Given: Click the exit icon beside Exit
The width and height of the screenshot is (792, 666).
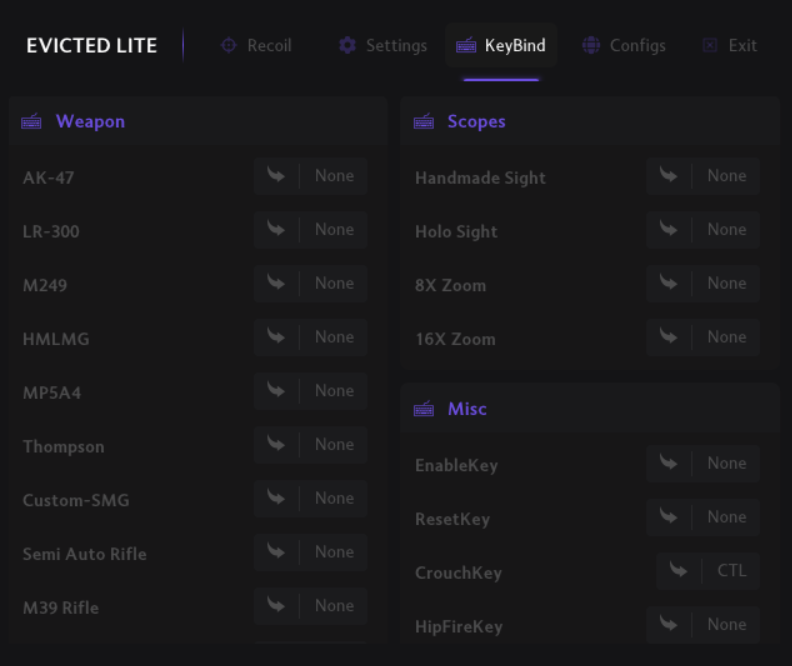Looking at the screenshot, I should pos(710,45).
